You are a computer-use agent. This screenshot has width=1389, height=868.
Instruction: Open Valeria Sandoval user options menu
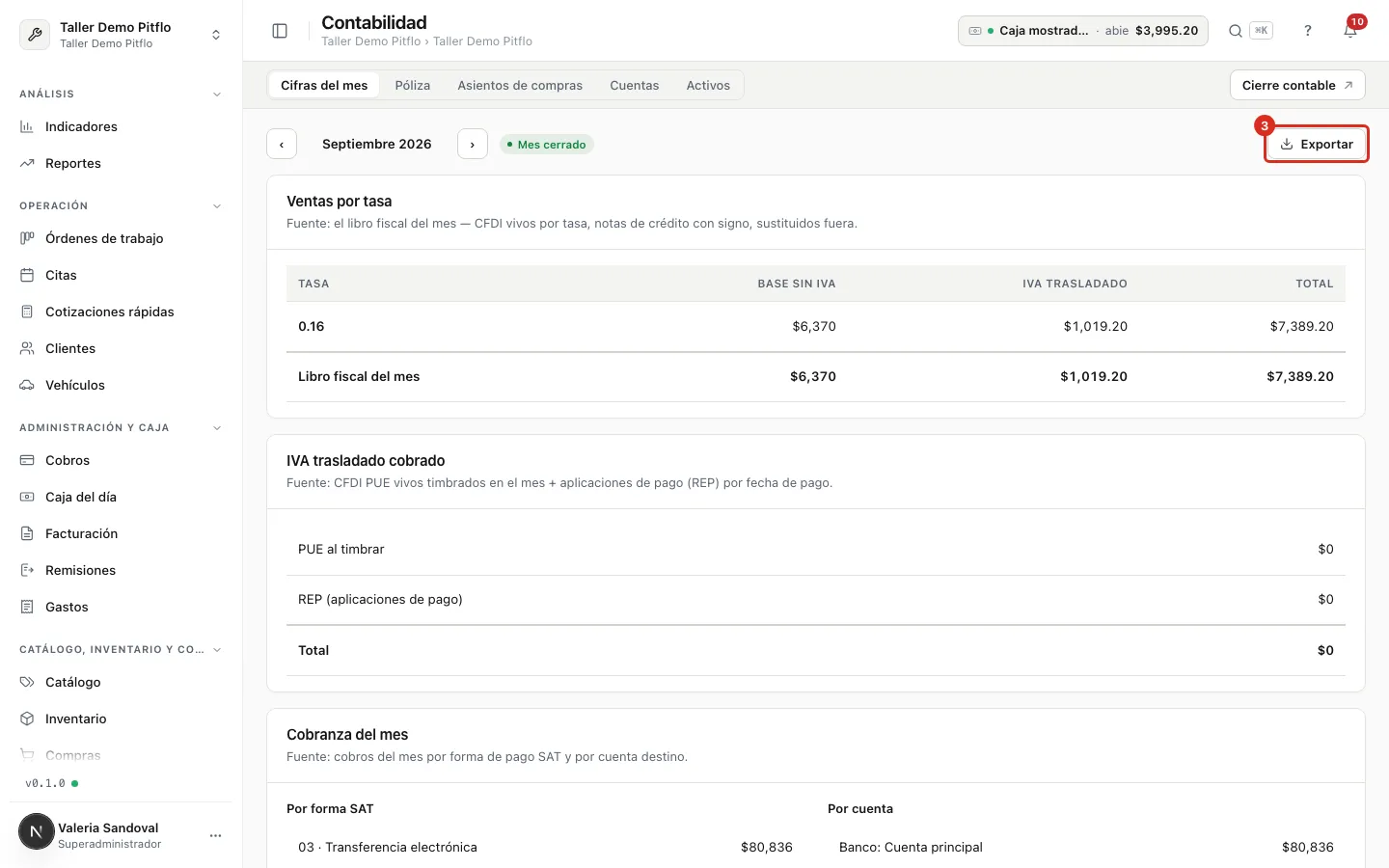[215, 835]
